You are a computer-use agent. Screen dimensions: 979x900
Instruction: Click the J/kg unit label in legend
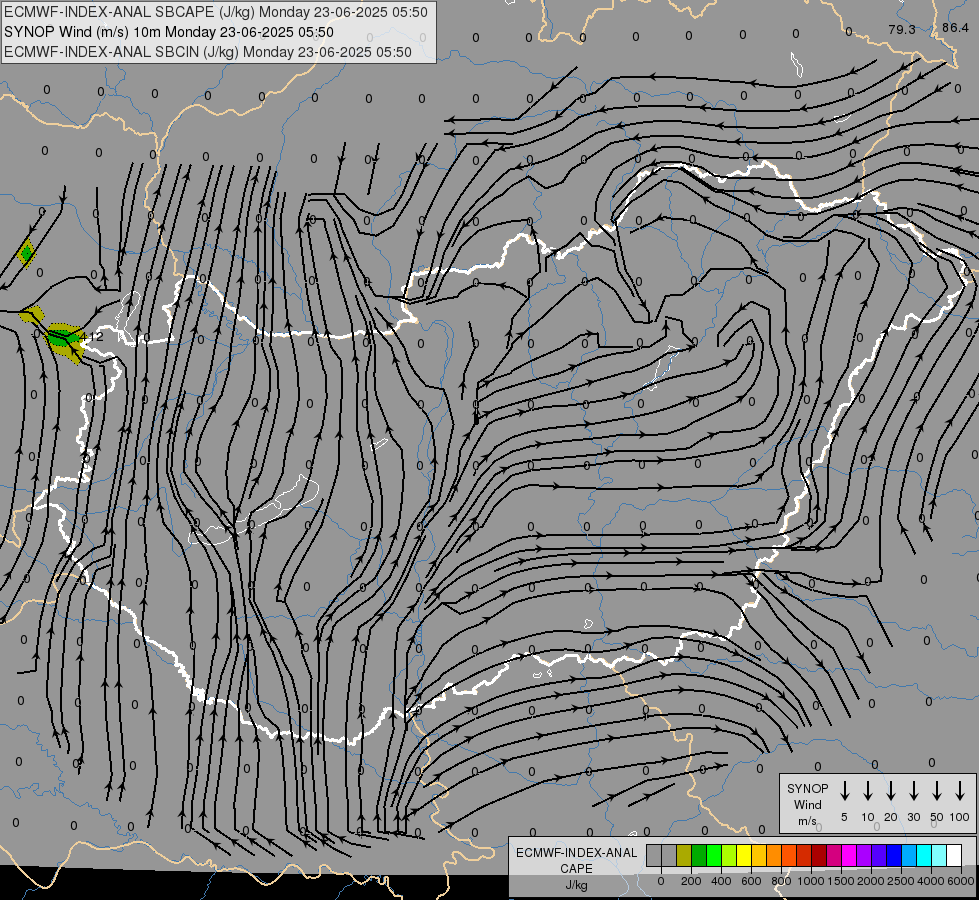(576, 885)
